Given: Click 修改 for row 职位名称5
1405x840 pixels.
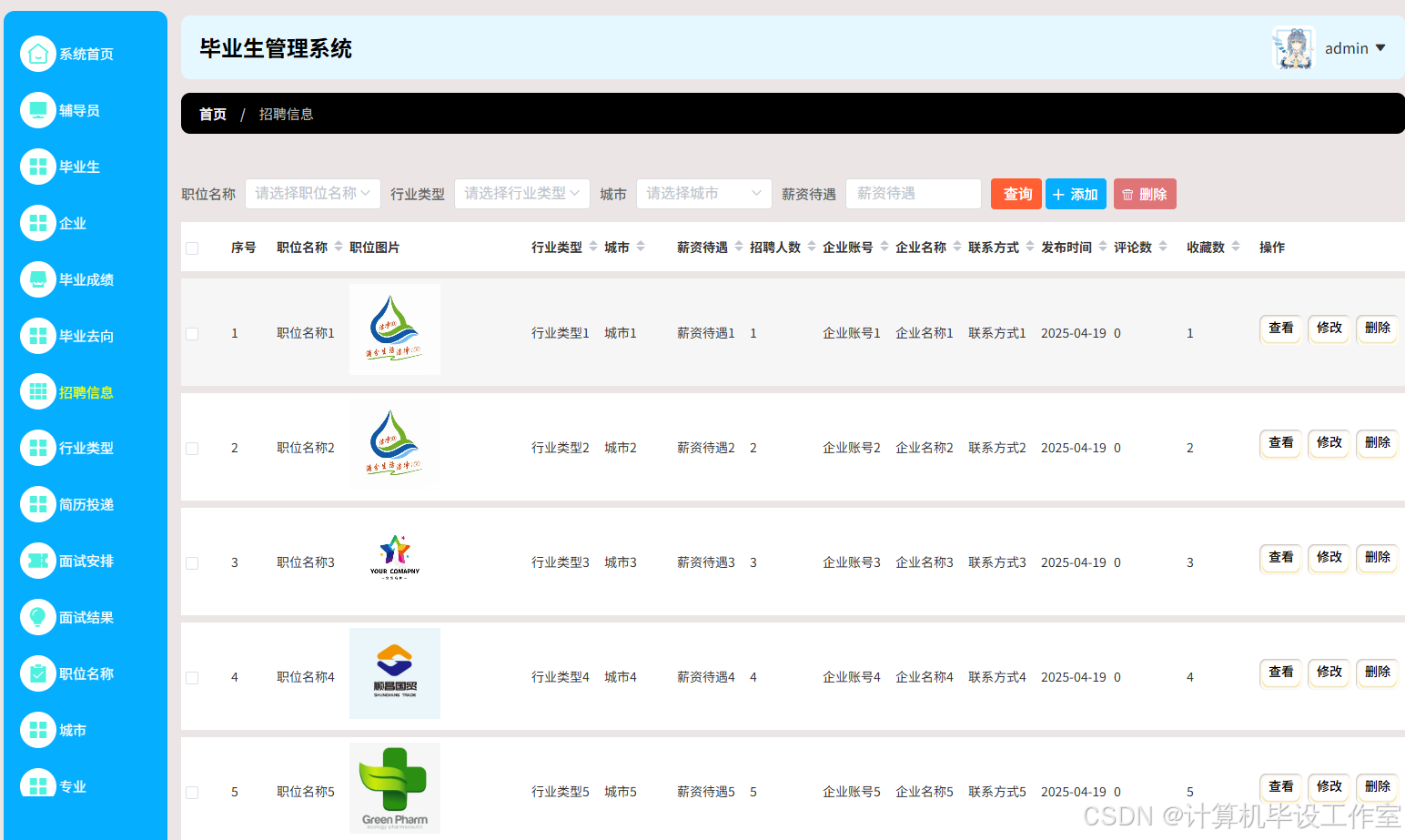Looking at the screenshot, I should click(x=1329, y=786).
